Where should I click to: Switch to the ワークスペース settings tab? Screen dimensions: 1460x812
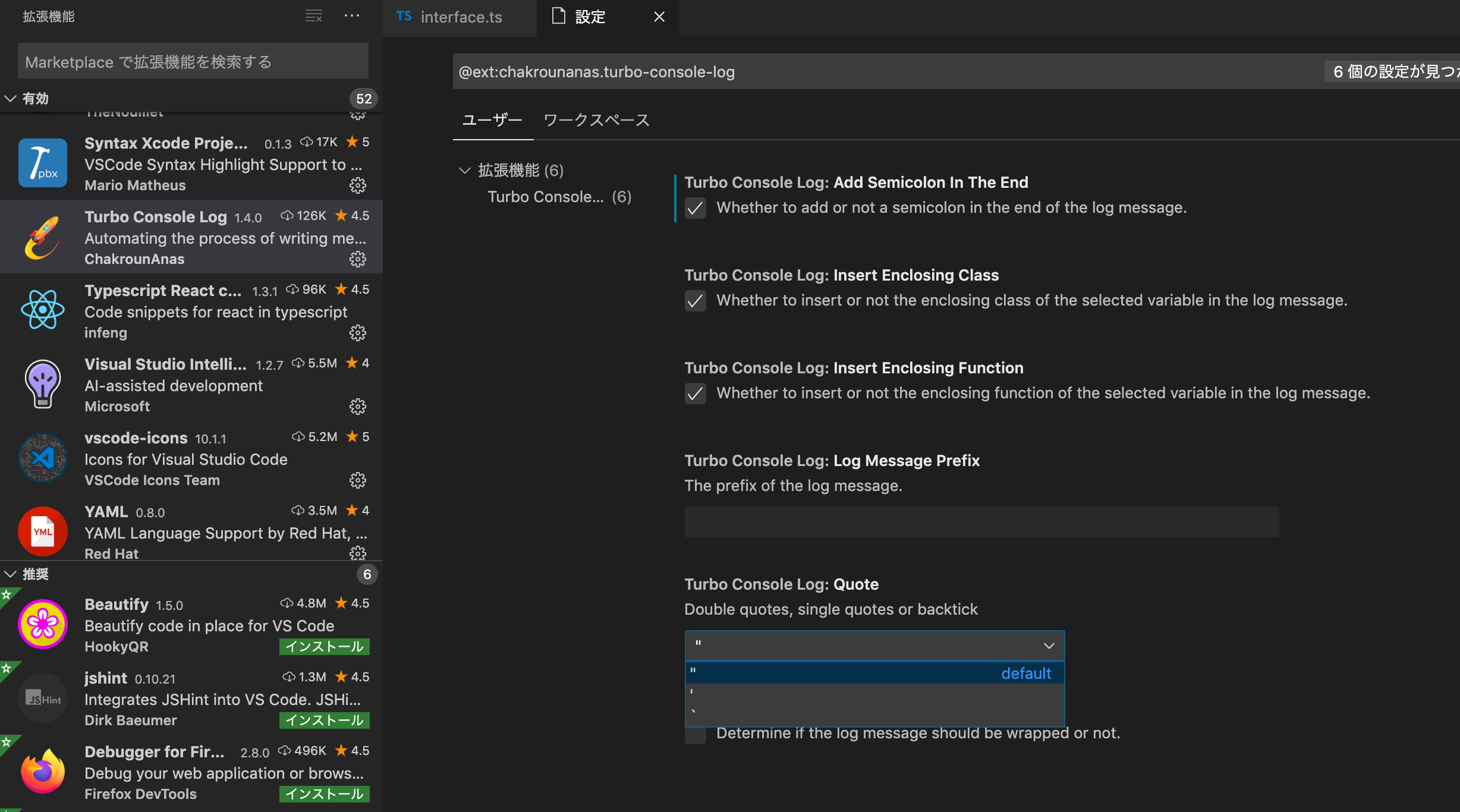[596, 120]
